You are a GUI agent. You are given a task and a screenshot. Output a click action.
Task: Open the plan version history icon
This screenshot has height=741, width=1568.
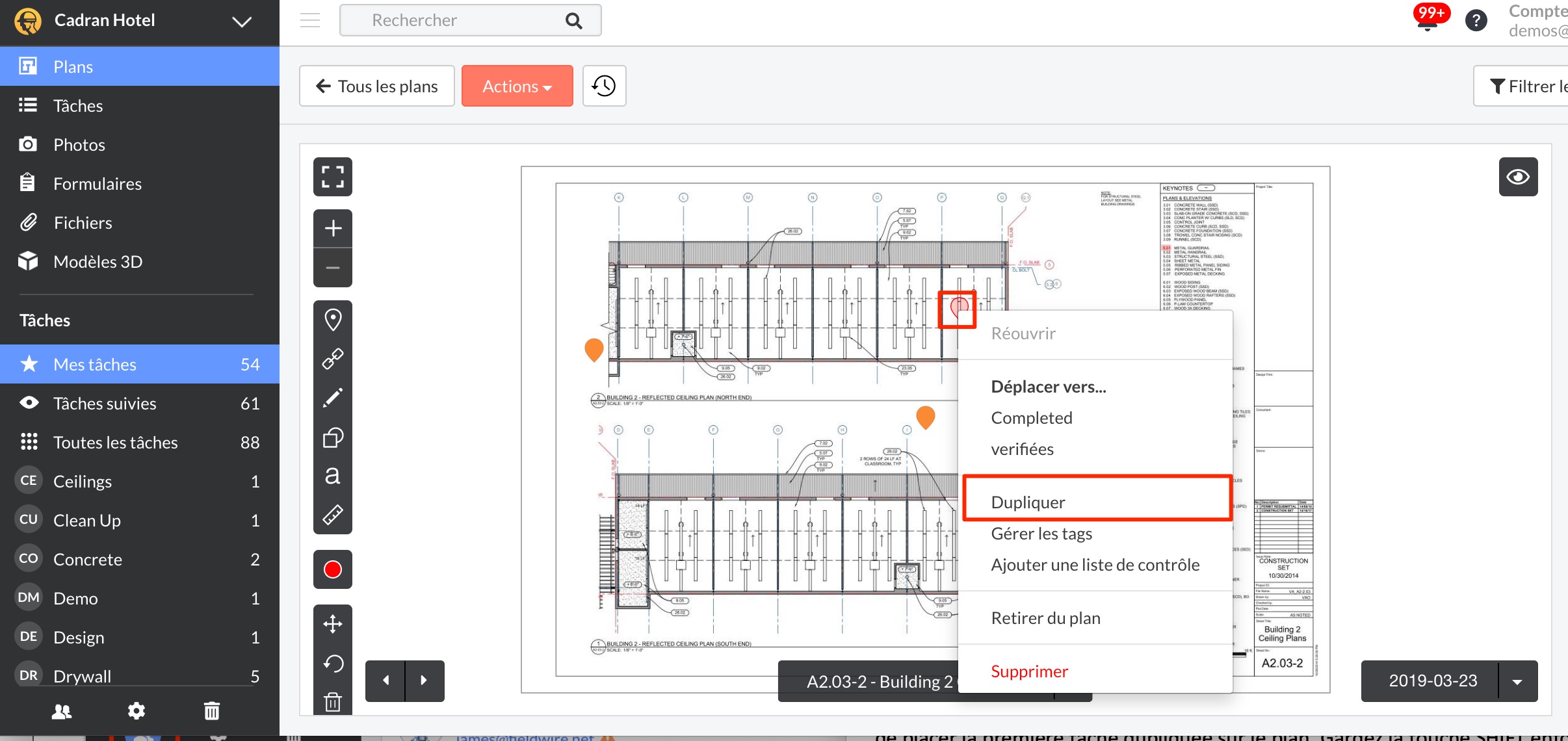[604, 86]
